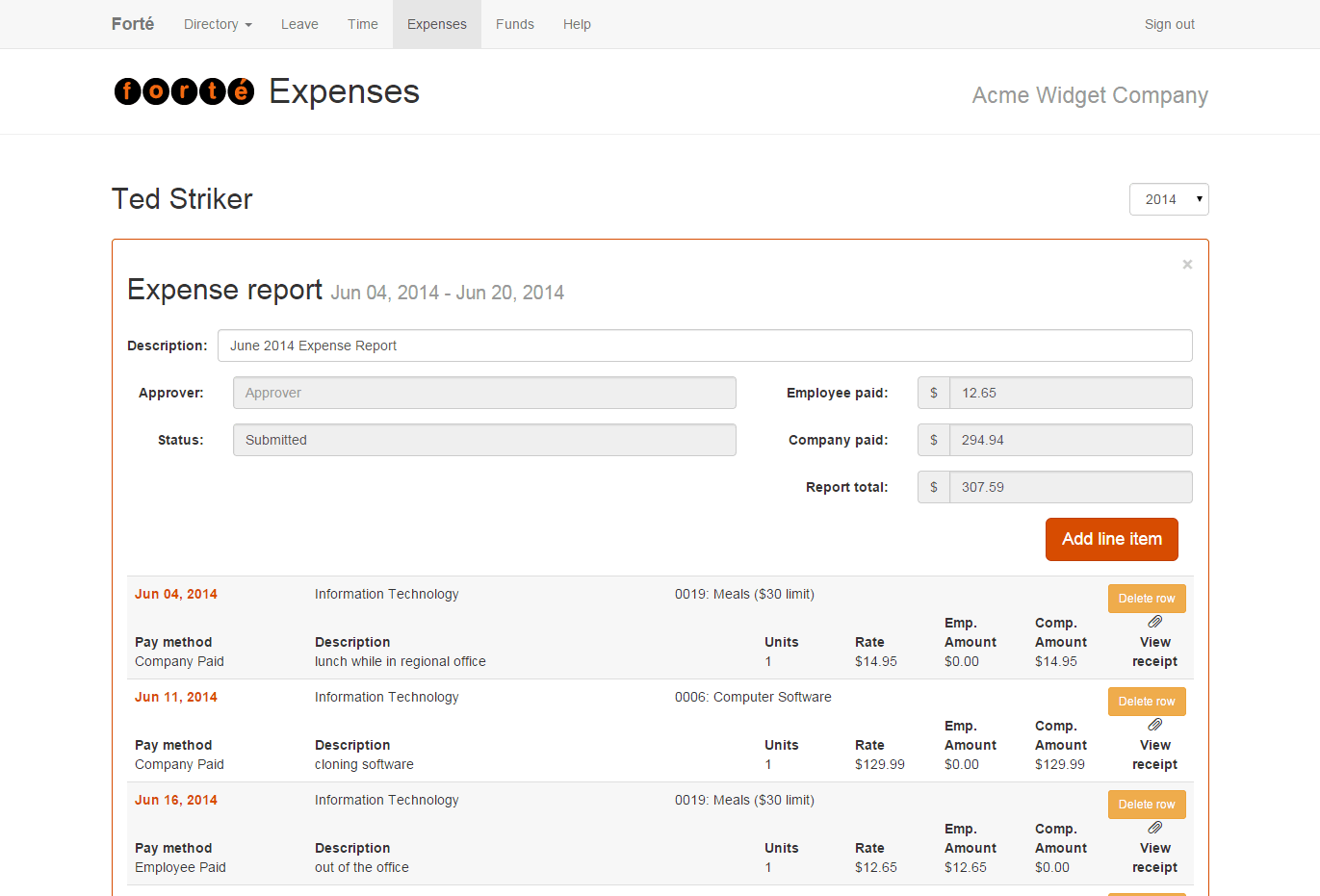Viewport: 1320px width, 896px height.
Task: Open the Funds page
Action: coord(515,24)
